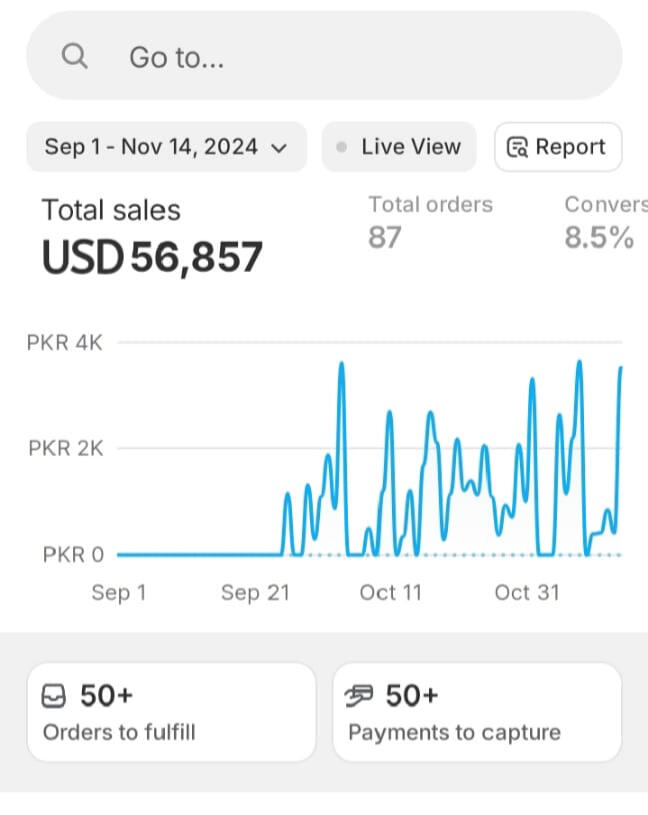Open the Payments to capture card
The width and height of the screenshot is (648, 815).
[x=477, y=712]
